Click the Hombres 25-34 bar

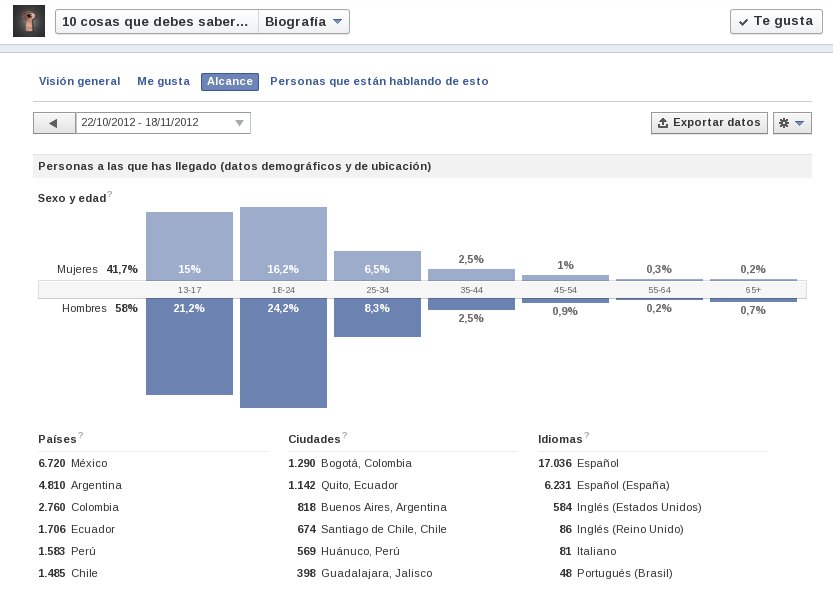pyautogui.click(x=377, y=317)
